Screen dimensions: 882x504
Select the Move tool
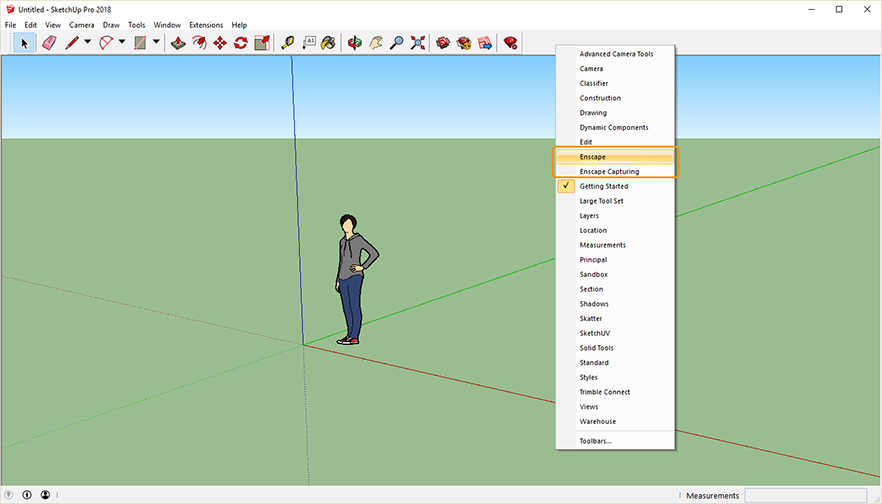[x=220, y=42]
